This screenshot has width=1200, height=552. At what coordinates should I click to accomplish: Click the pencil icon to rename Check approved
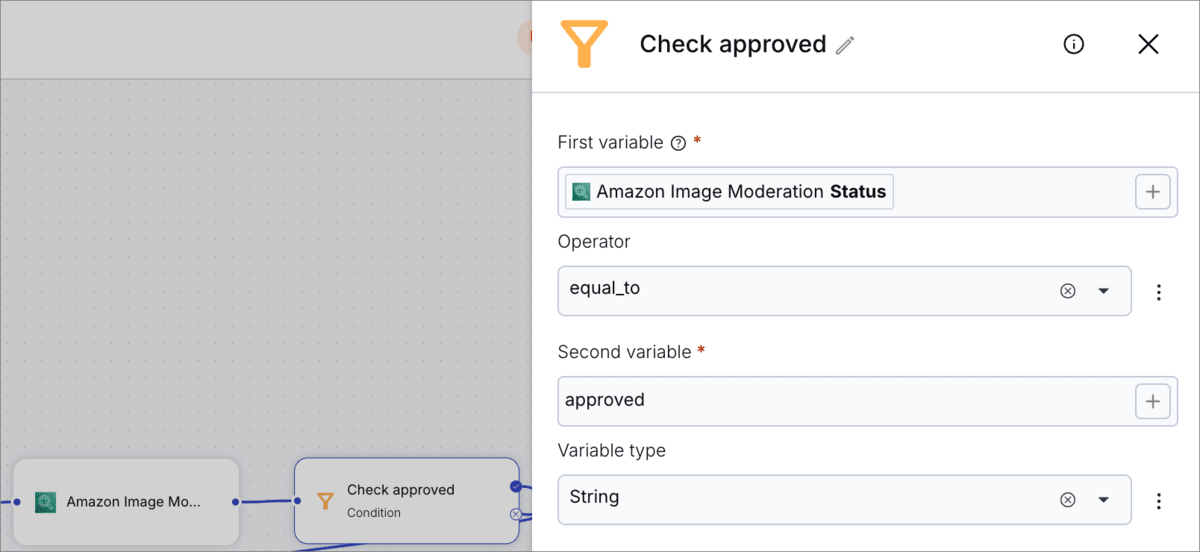(x=845, y=45)
